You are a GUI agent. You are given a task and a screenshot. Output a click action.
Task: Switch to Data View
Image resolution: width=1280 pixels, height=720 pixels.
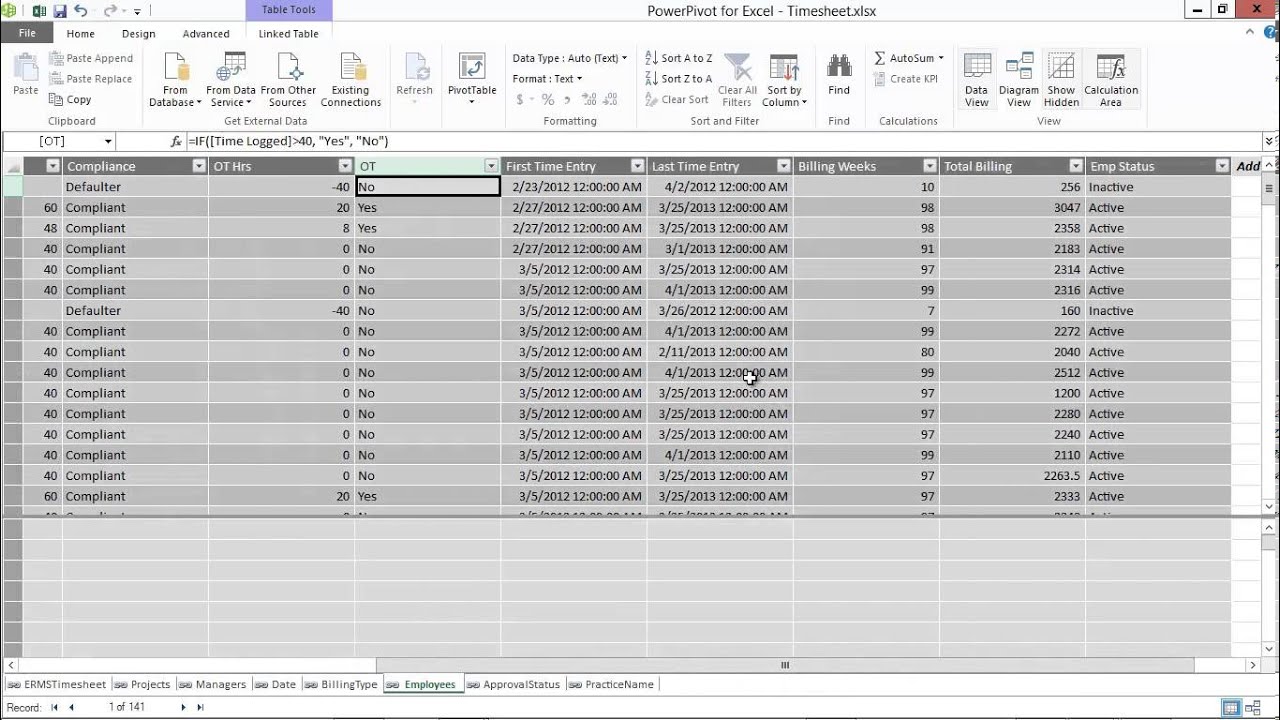pyautogui.click(x=976, y=80)
